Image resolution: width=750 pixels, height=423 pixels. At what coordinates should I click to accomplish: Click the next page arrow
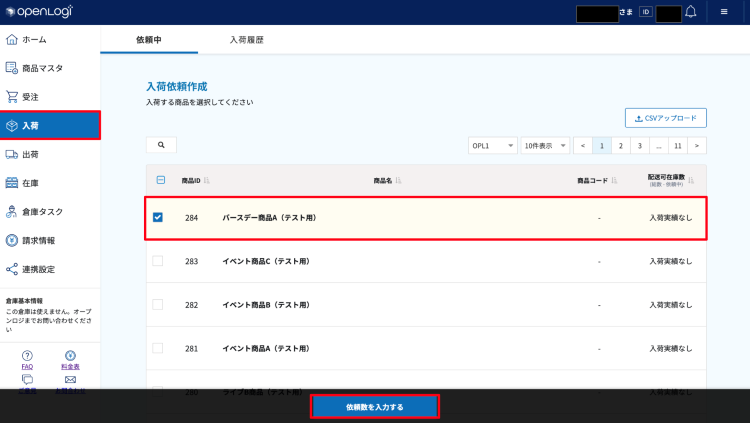697,145
